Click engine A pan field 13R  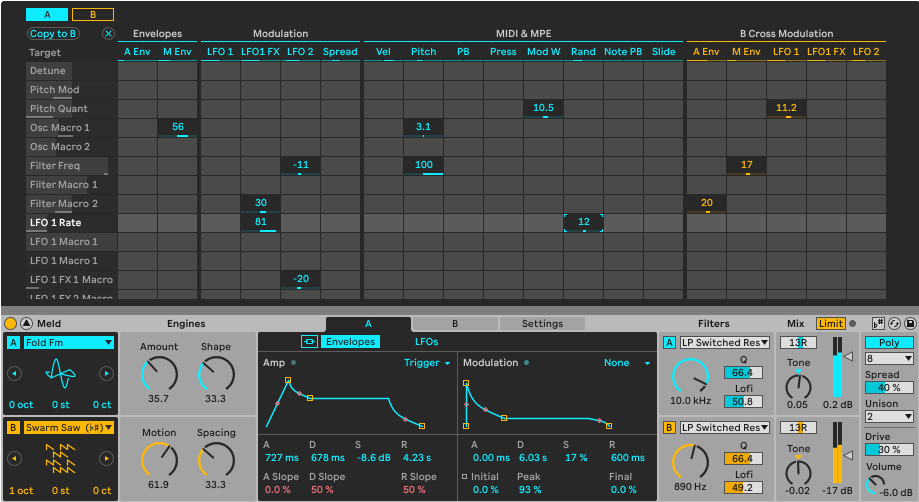[x=798, y=343]
